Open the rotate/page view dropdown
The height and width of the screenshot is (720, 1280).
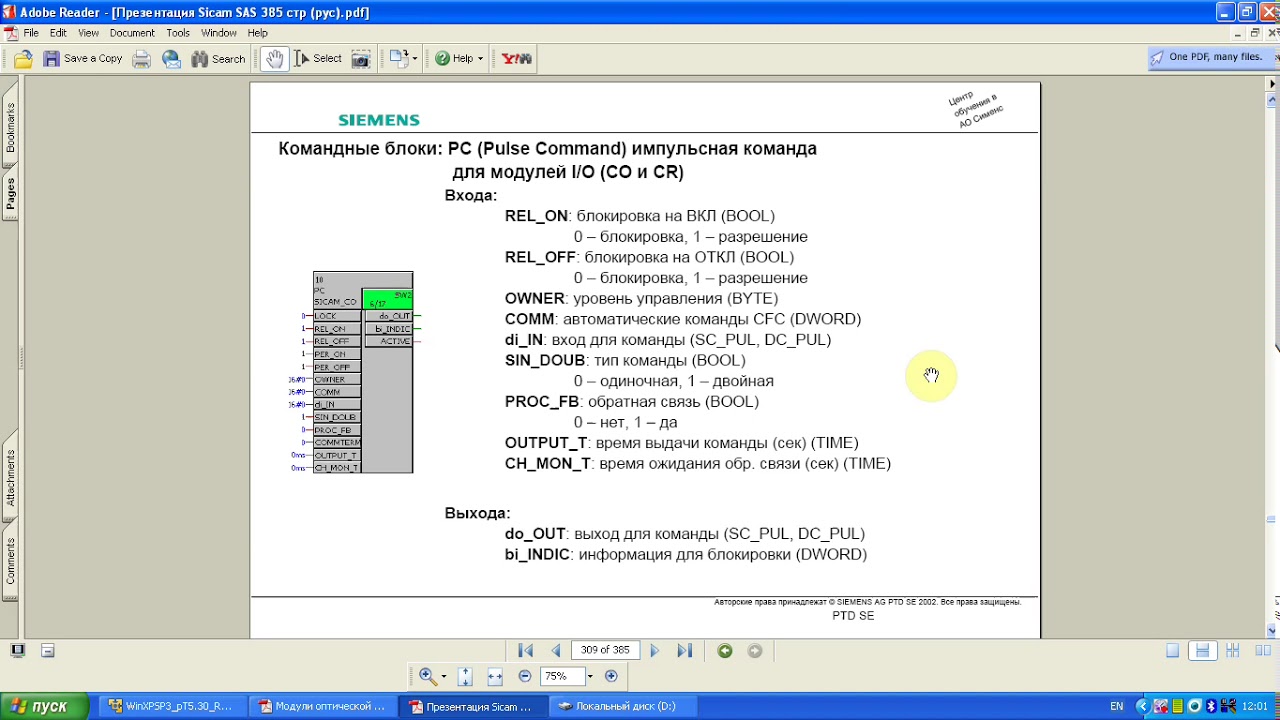(x=403, y=59)
